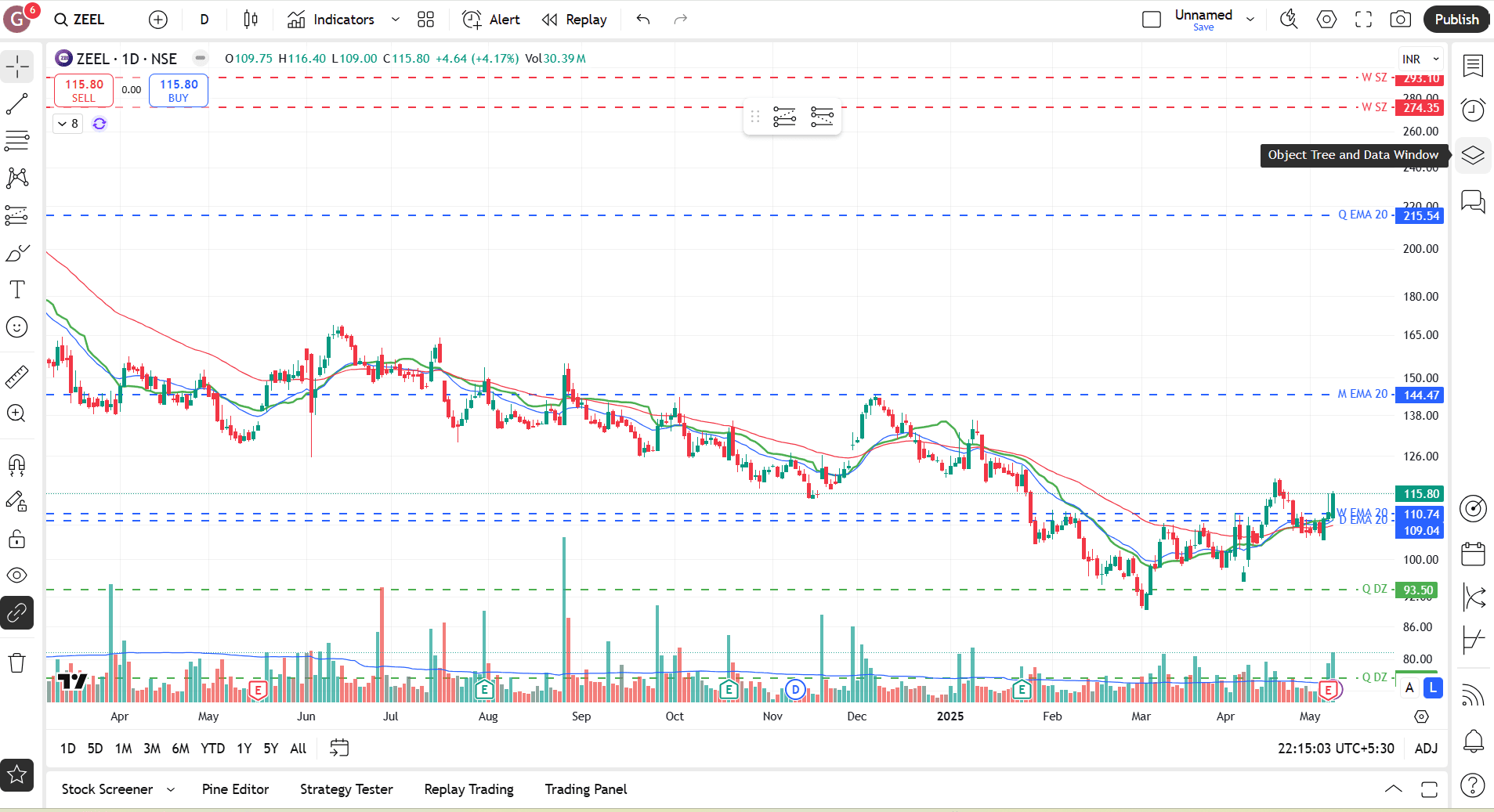This screenshot has width=1494, height=812.
Task: Click the 115.80 SELL button
Action: coord(84,91)
